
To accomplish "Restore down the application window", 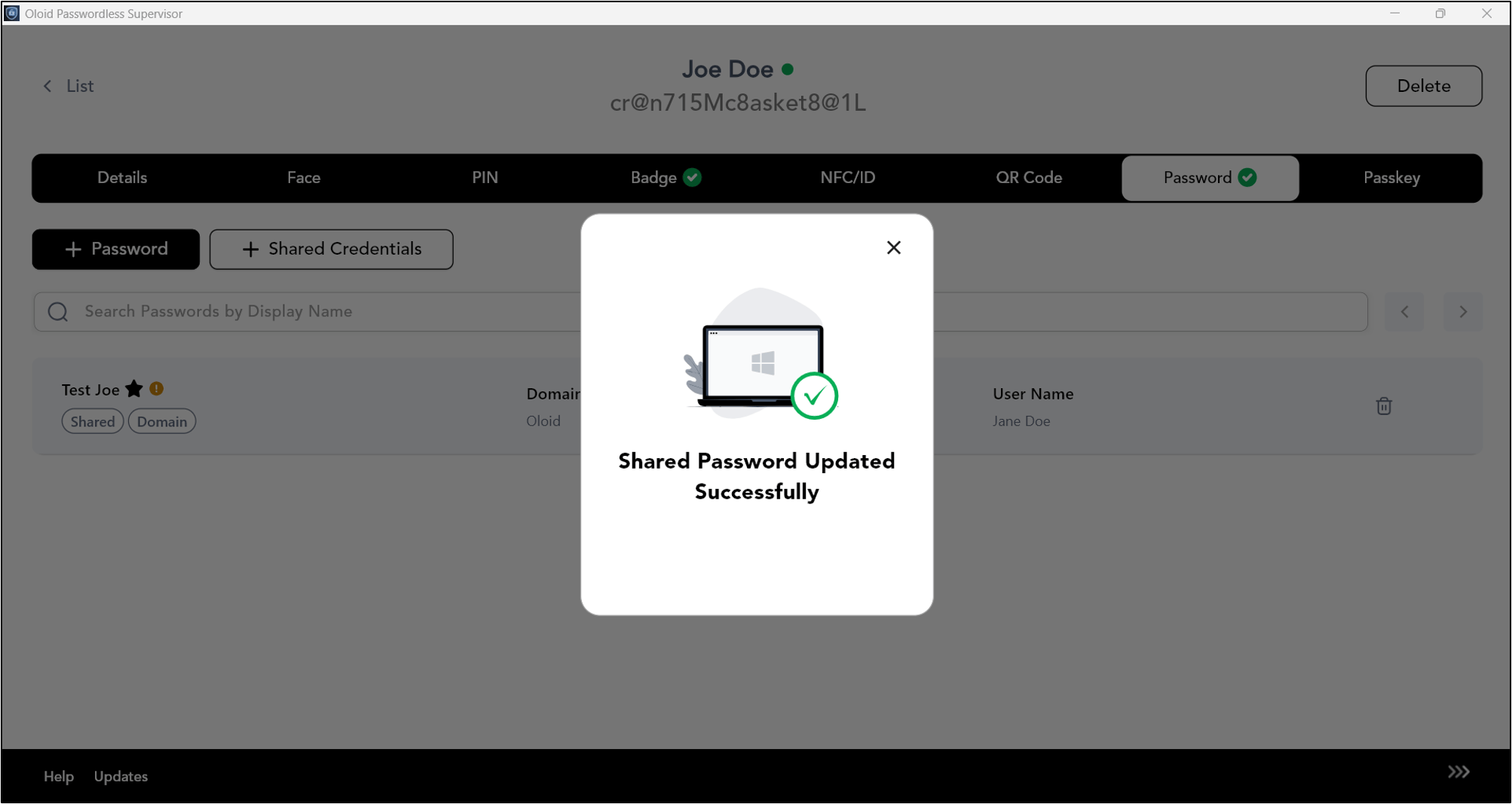I will point(1440,14).
